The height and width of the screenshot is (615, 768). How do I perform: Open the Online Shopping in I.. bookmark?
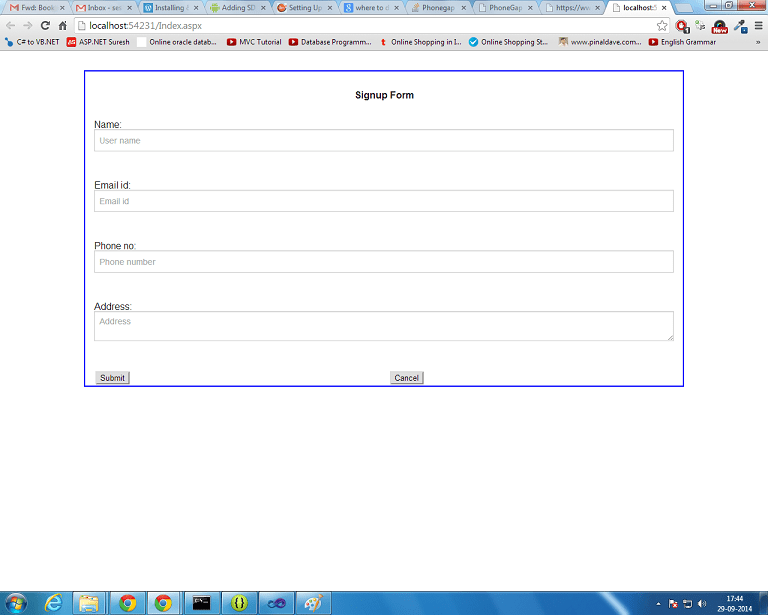pos(420,42)
